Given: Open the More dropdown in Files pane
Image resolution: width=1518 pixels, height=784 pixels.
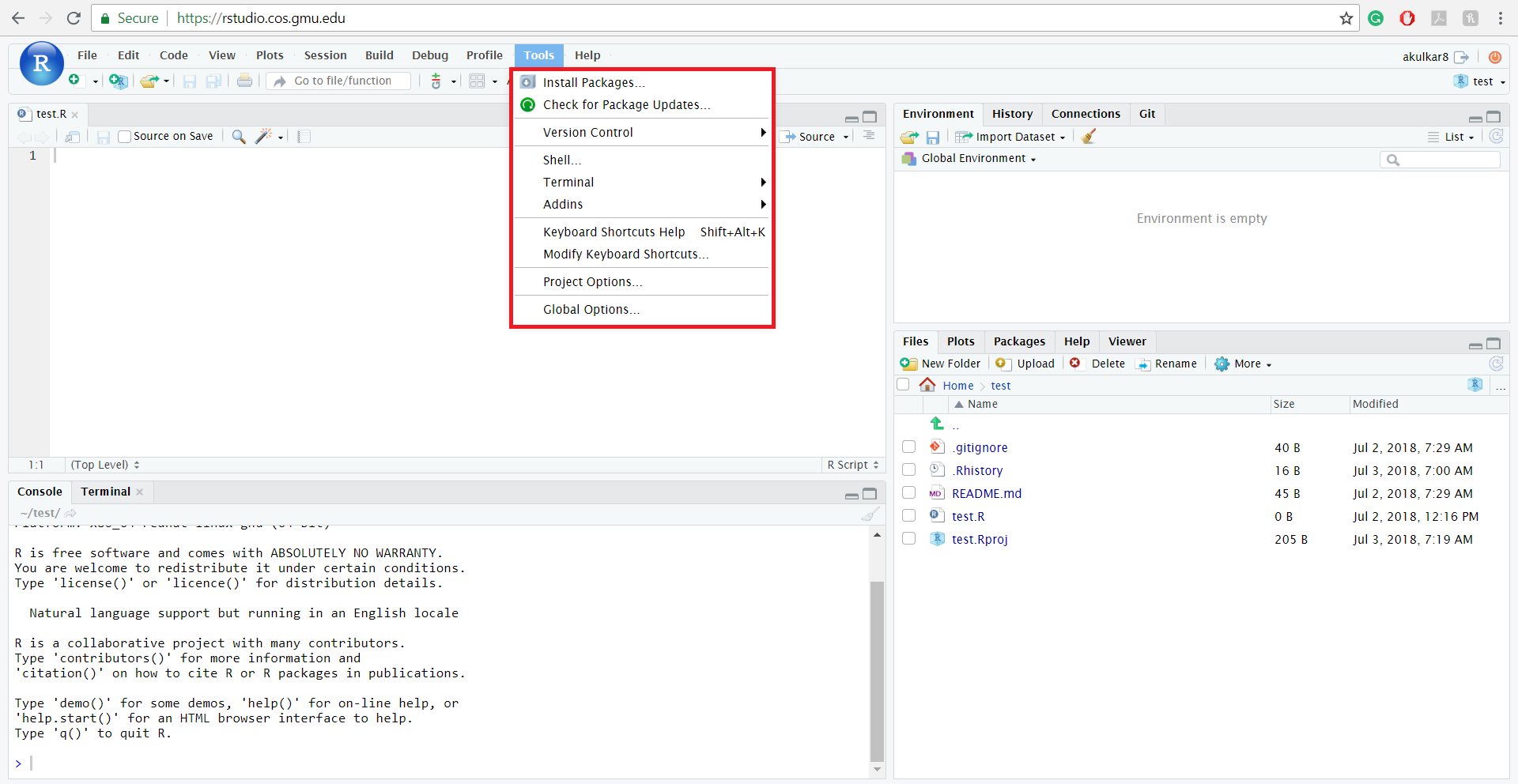Looking at the screenshot, I should tap(1244, 364).
